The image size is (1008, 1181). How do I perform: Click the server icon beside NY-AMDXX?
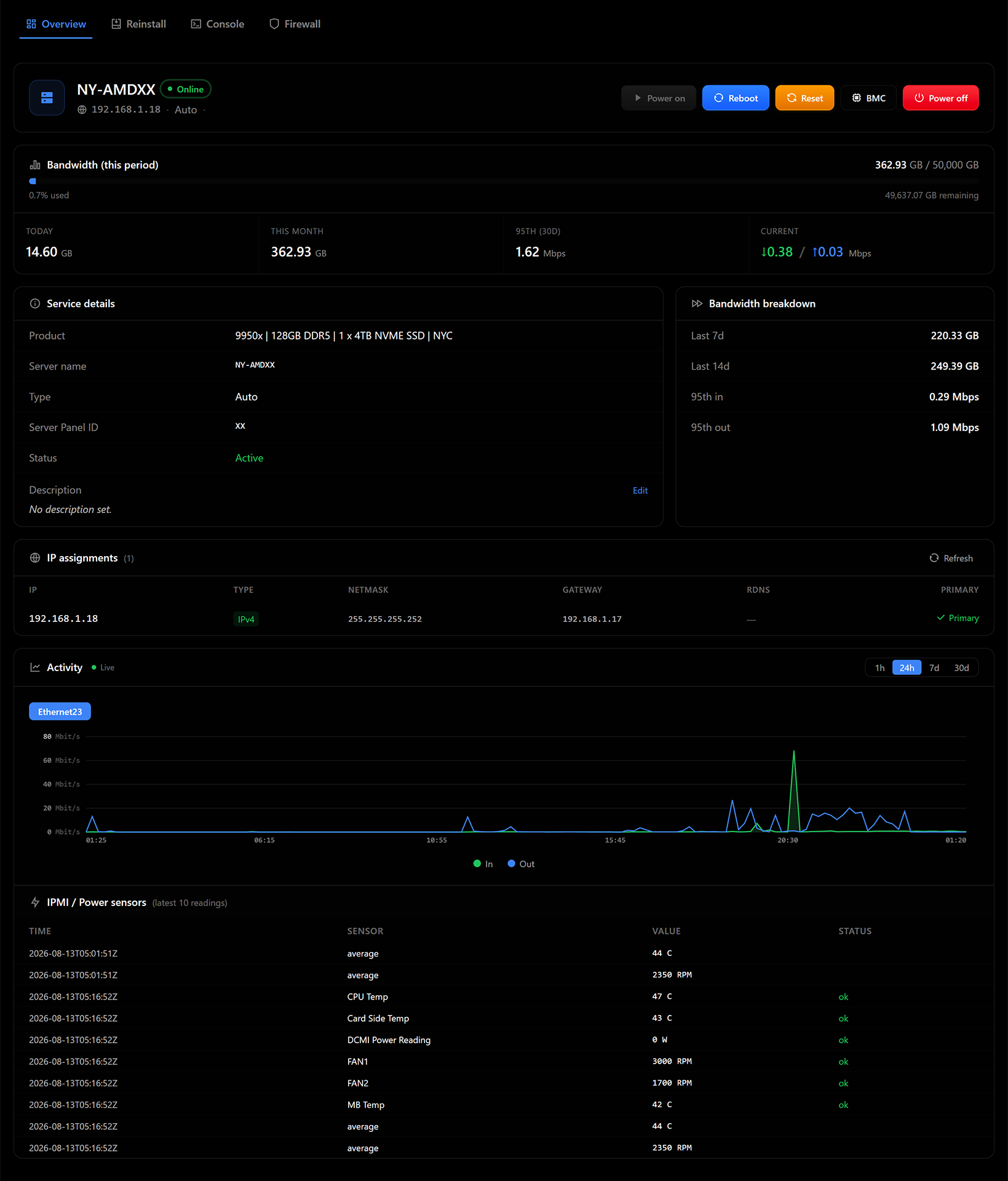tap(47, 98)
